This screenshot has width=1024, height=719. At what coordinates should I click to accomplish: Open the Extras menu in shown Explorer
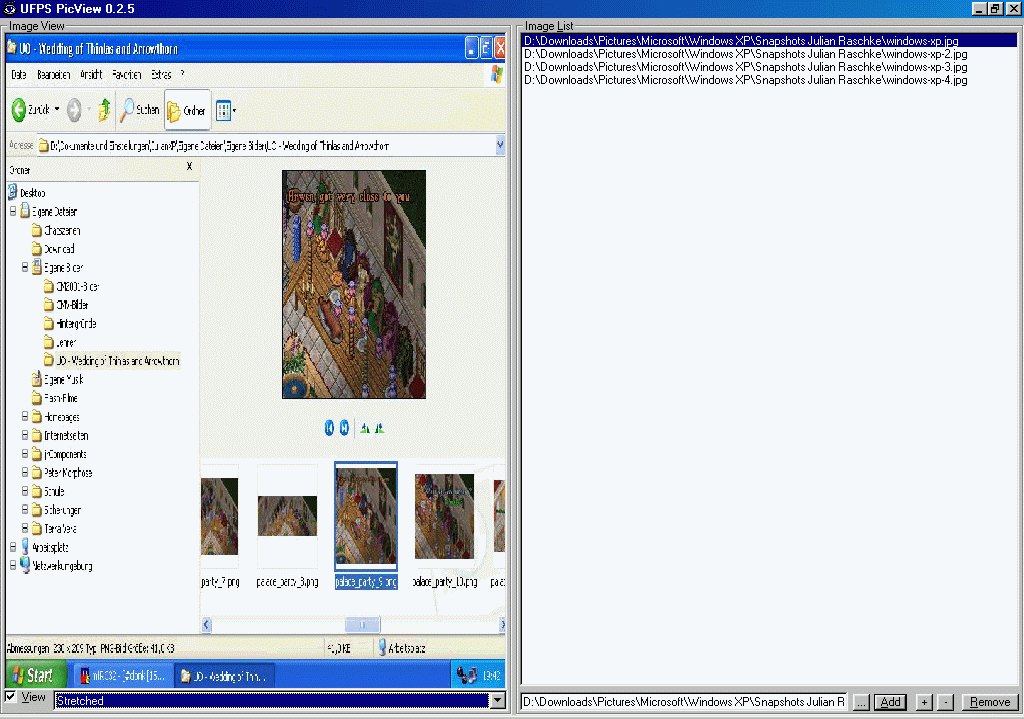(161, 74)
